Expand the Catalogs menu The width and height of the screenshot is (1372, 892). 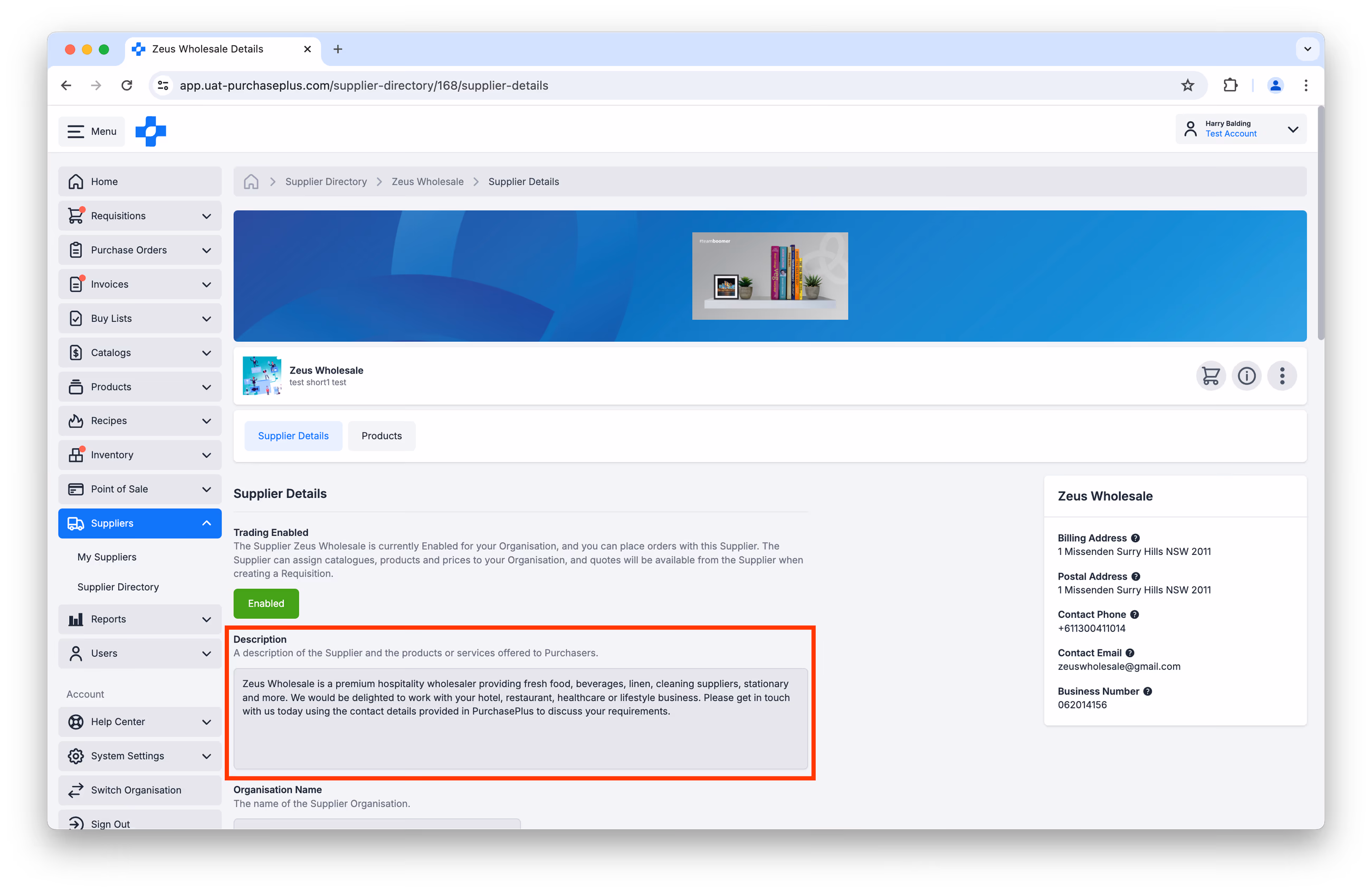tap(140, 352)
